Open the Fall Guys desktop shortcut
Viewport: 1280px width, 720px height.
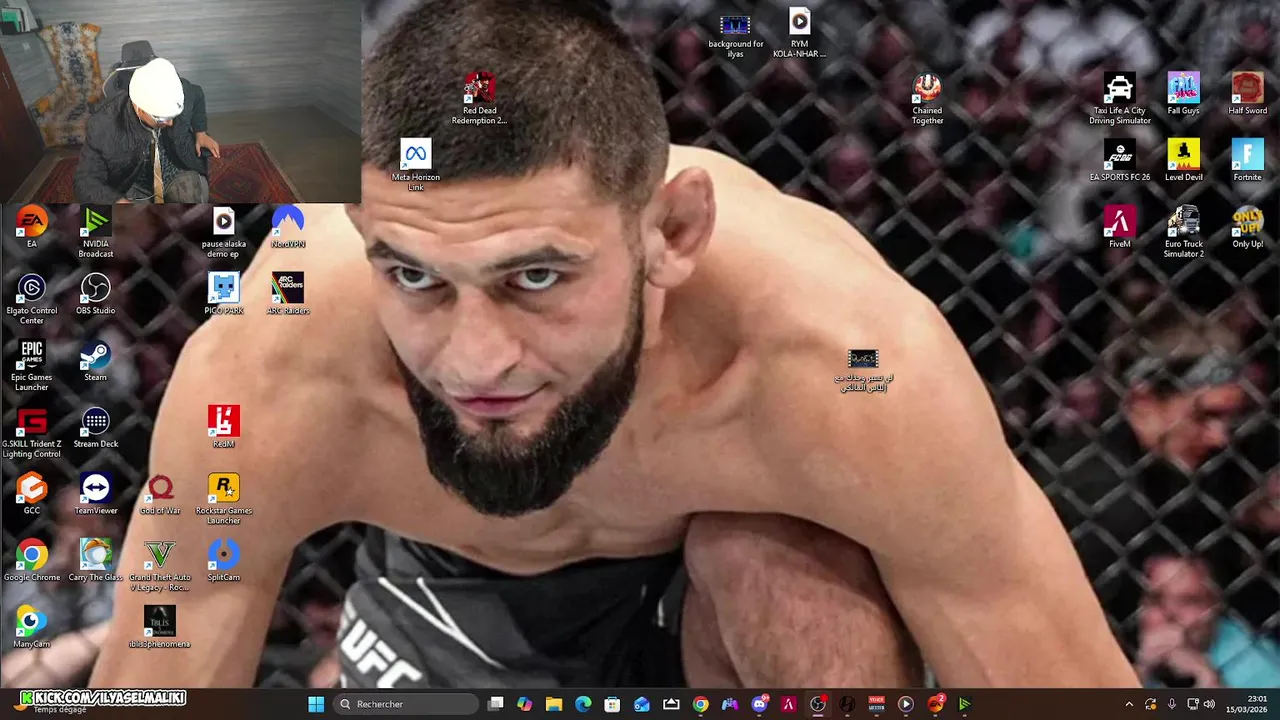click(1183, 94)
